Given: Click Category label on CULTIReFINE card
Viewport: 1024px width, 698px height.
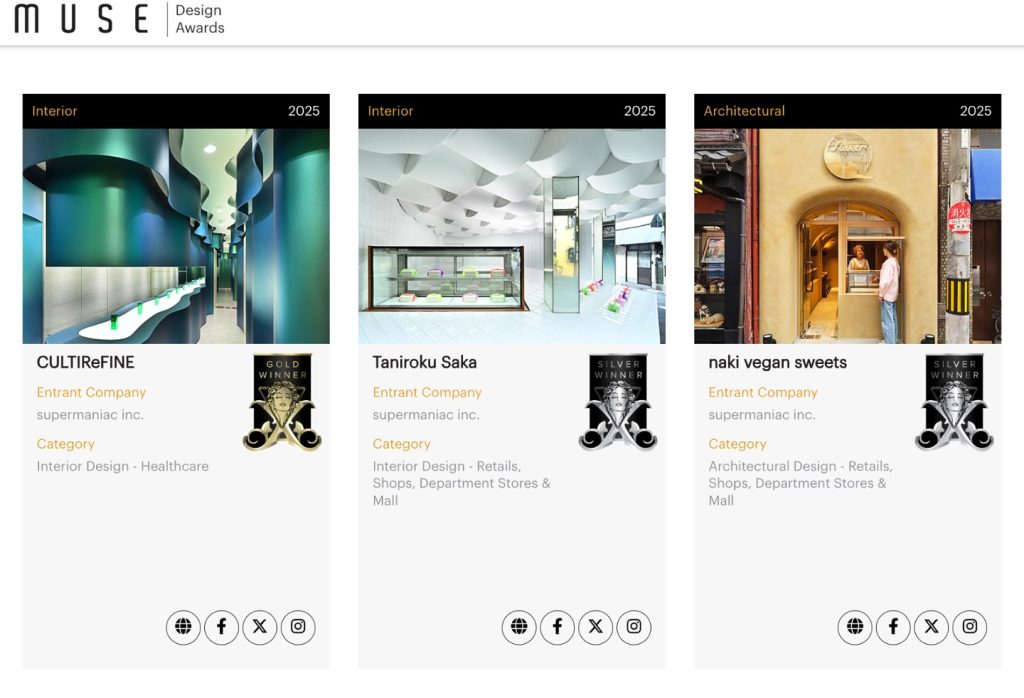Looking at the screenshot, I should pos(65,444).
